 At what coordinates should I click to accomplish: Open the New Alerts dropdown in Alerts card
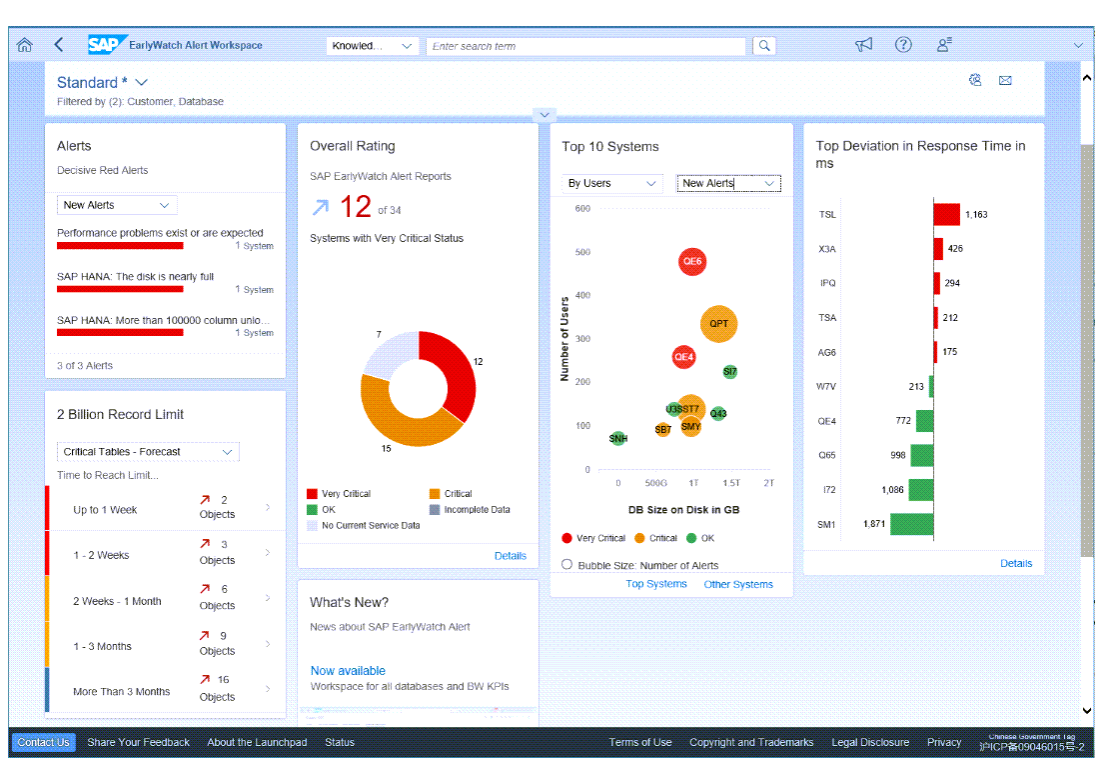pyautogui.click(x=116, y=205)
